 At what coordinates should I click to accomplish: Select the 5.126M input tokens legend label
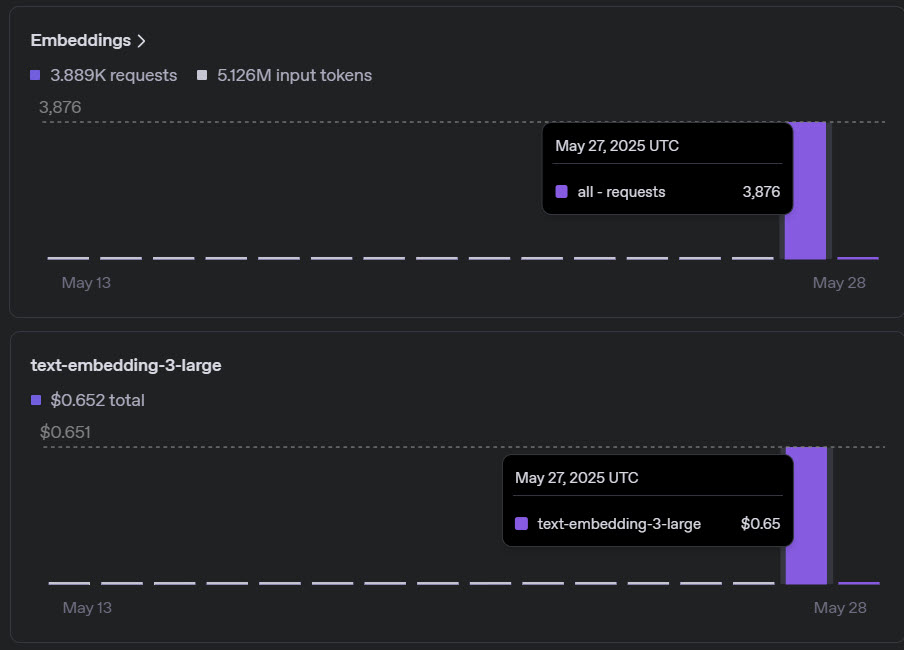[295, 75]
